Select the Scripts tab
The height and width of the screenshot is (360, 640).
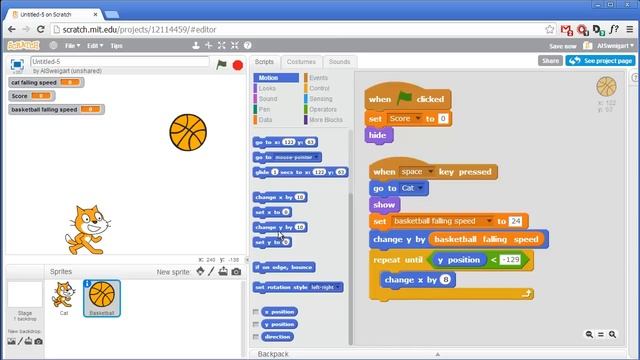click(264, 62)
